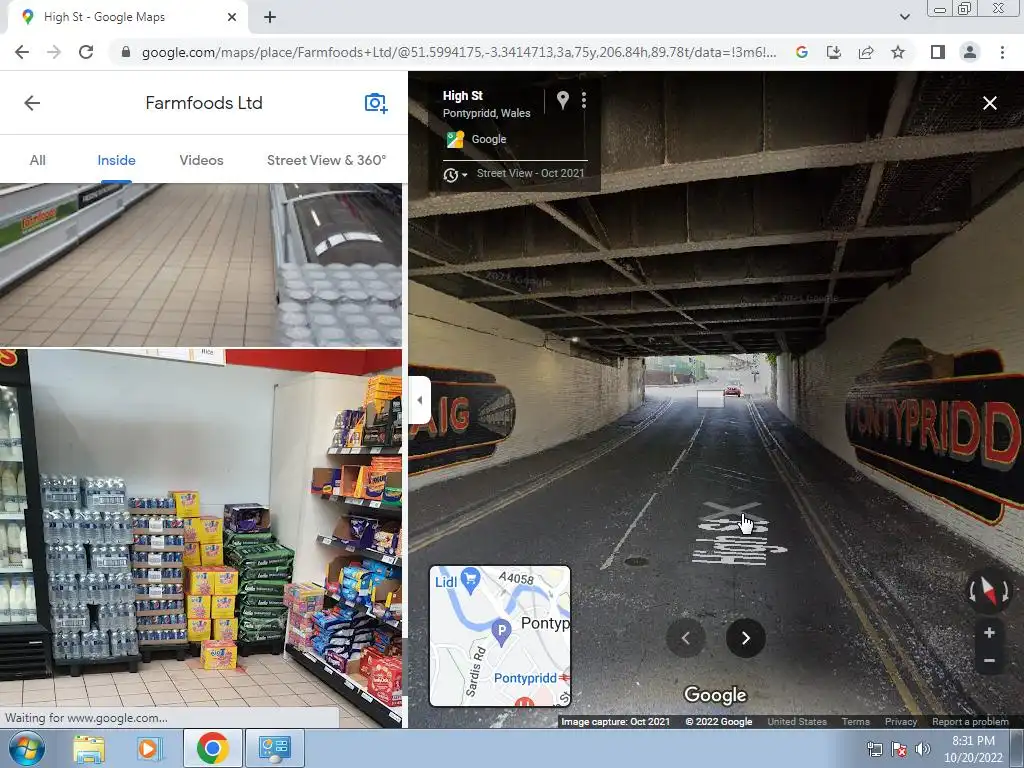Click the Google logo in Street View
Viewport: 1024px width, 768px height.
(715, 696)
